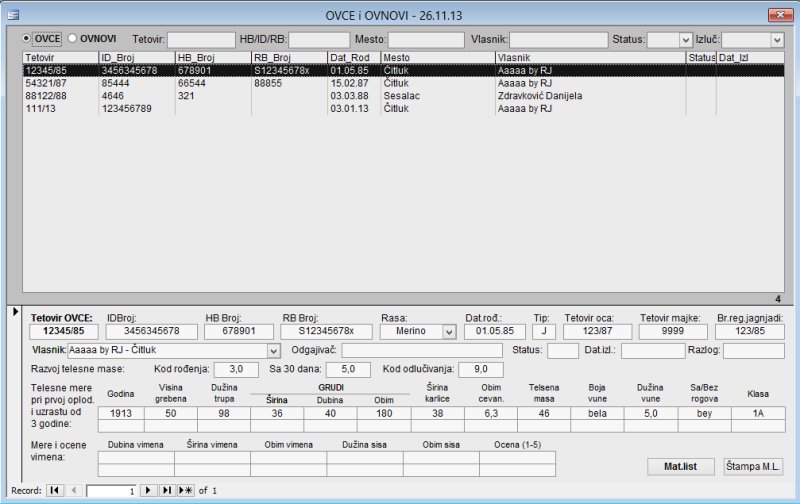Expand the Vlasnik owner combo box
800x504 pixels.
pos(274,351)
